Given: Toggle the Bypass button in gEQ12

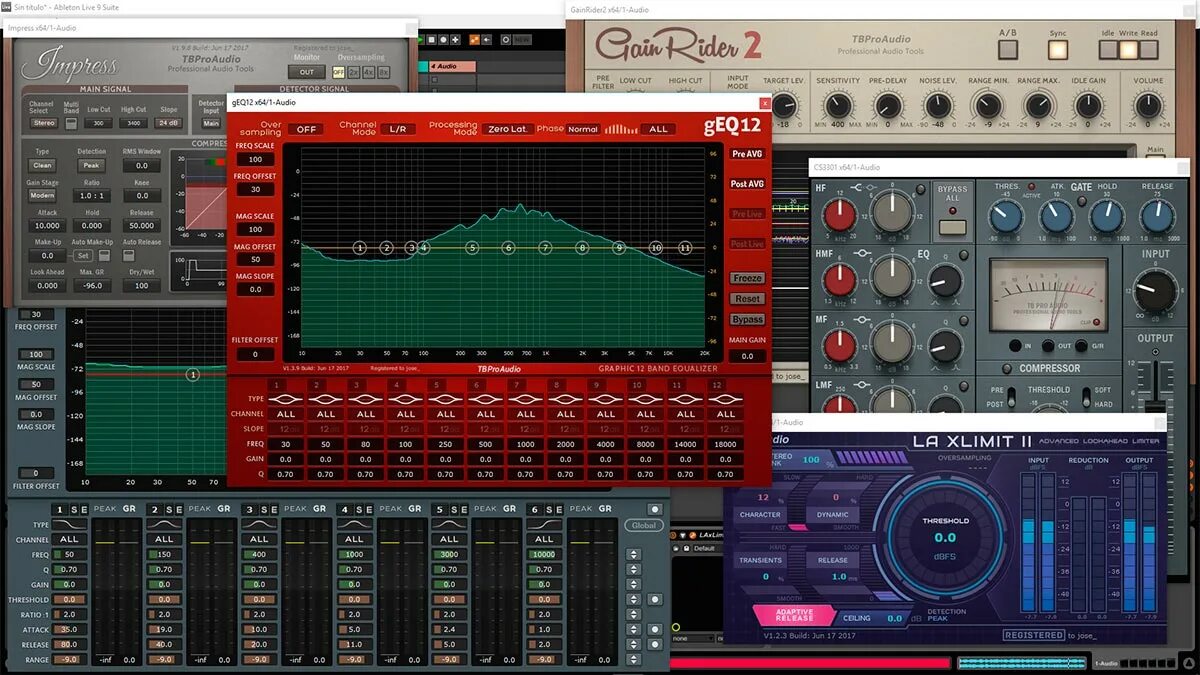Looking at the screenshot, I should tap(748, 319).
